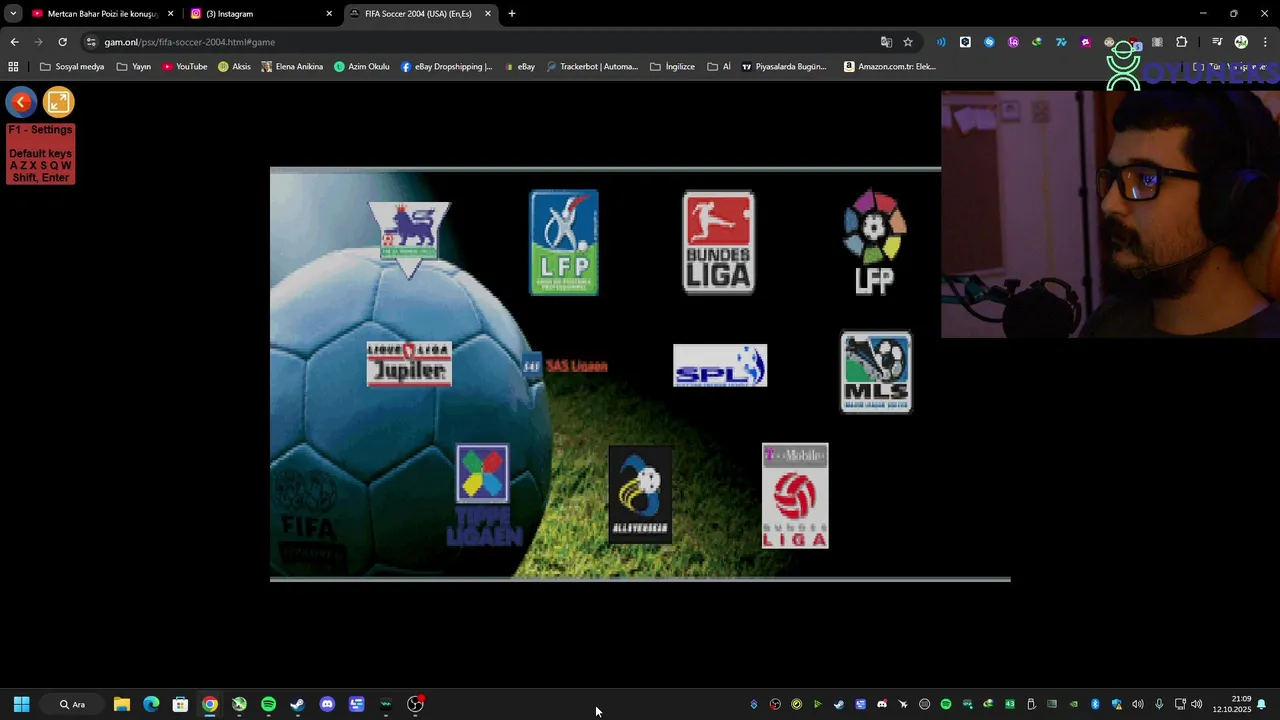The image size is (1280, 720).
Task: Select the Jupiler League logo
Action: click(x=409, y=364)
